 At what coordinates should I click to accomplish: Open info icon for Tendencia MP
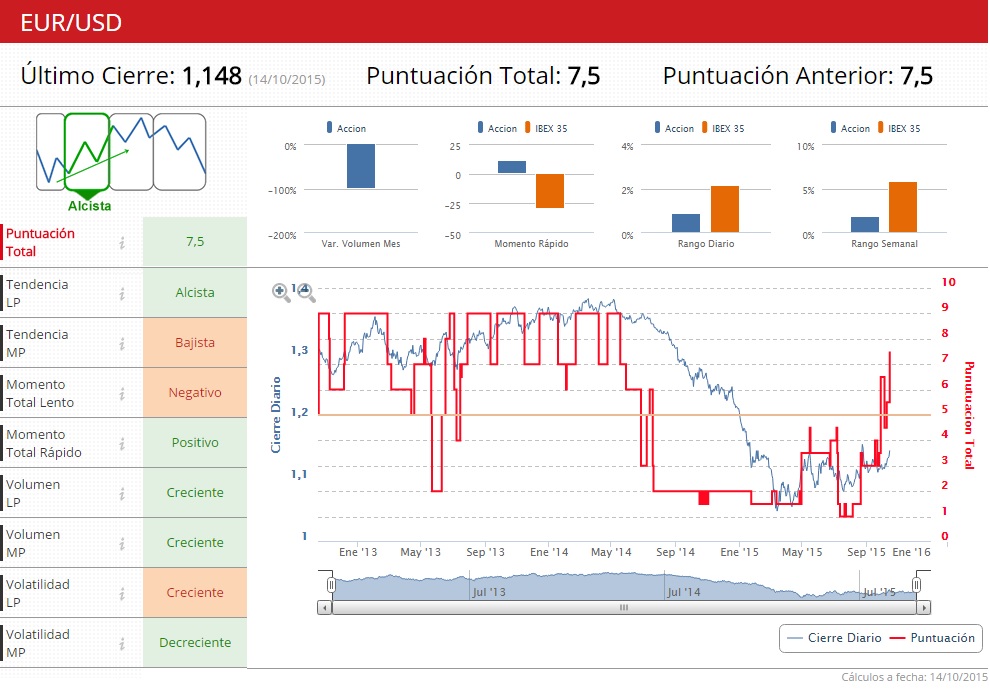point(122,343)
